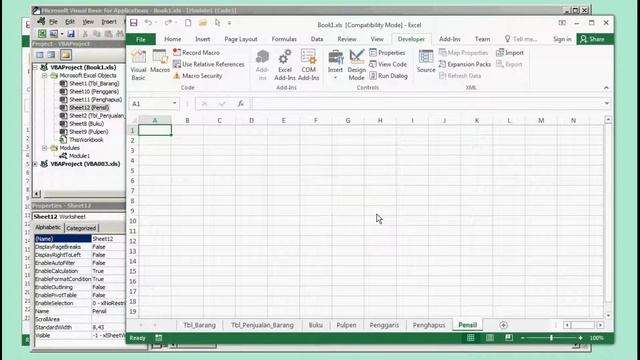The height and width of the screenshot is (360, 640).
Task: Click Toggle Folders icon in Project pane
Action: [66, 55]
